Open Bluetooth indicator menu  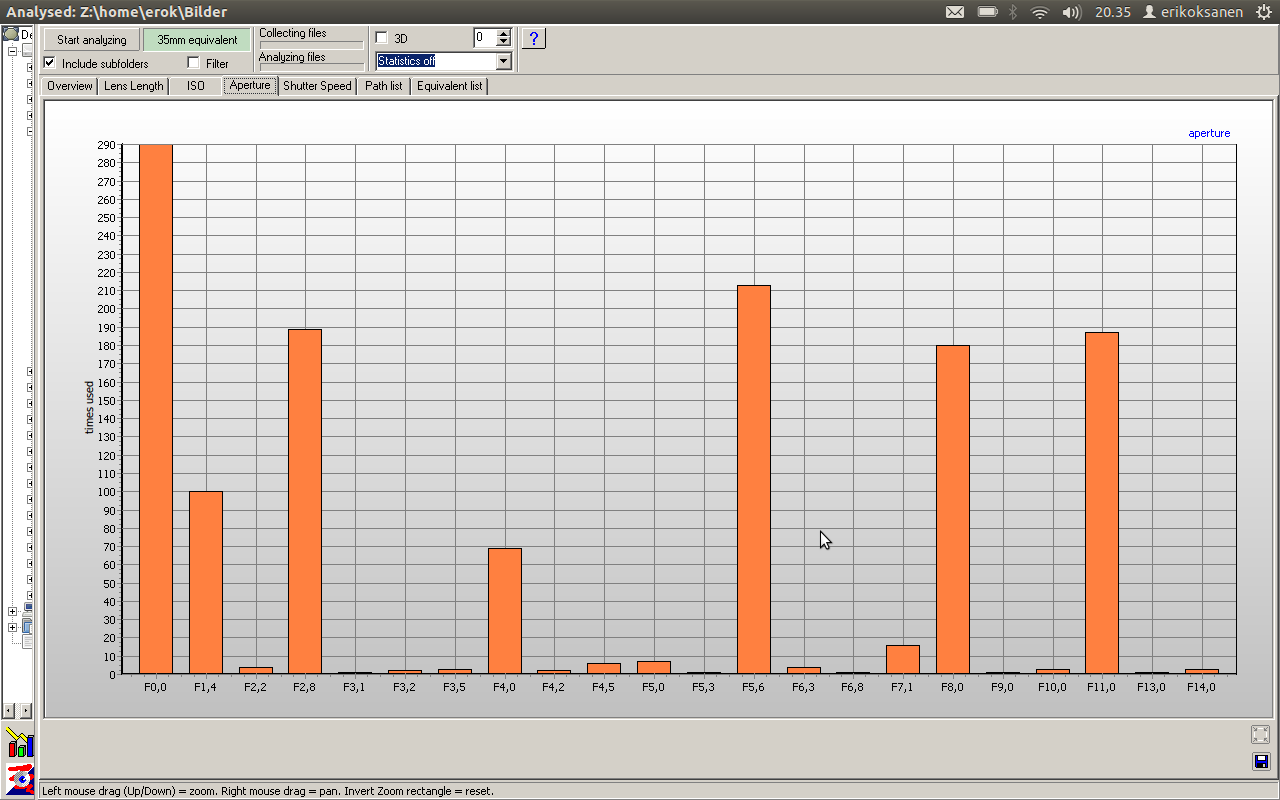pos(1012,12)
